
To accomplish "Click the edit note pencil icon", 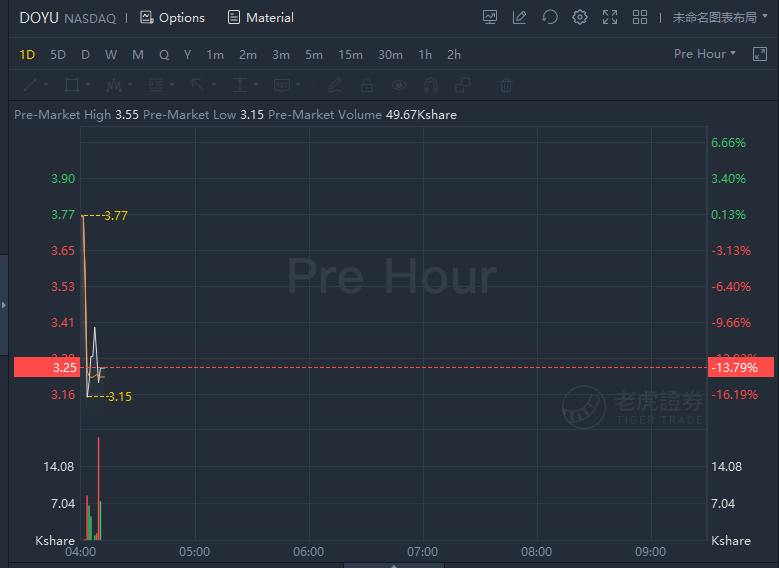I will [x=520, y=17].
